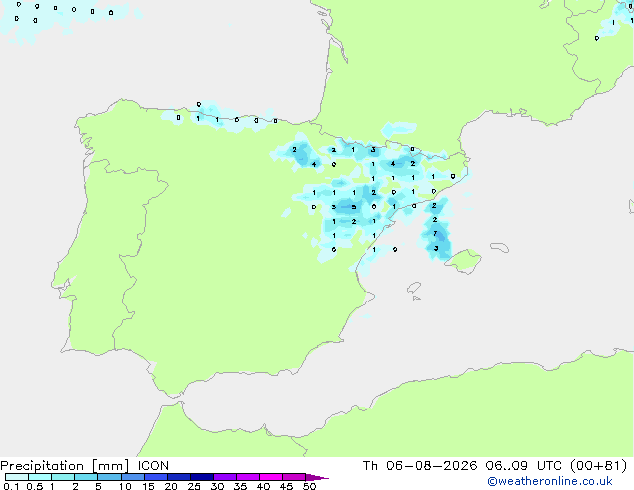Select the 0.5–1 mm legend color swatch
Image resolution: width=634 pixels, height=490 pixels.
pyautogui.click(x=40, y=477)
